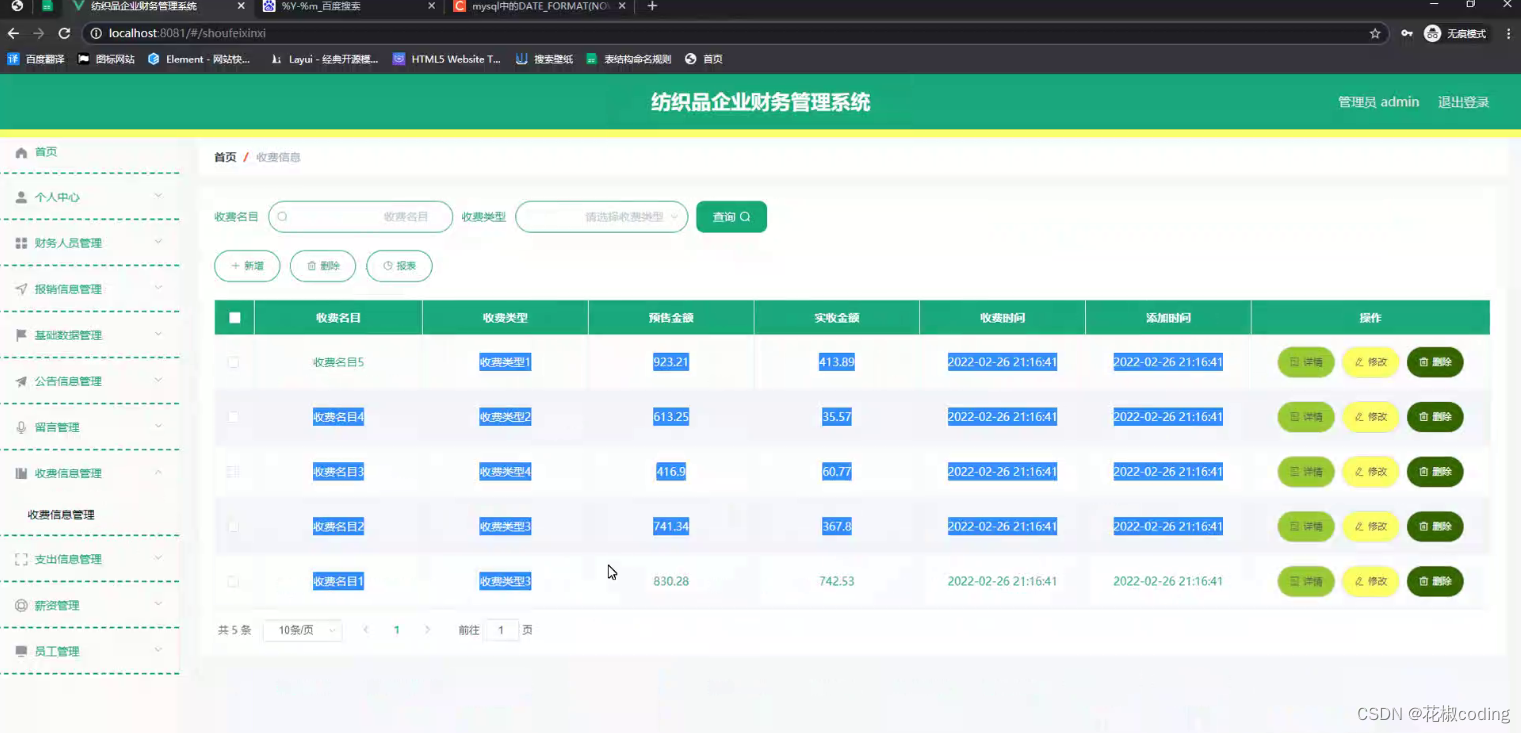Tick the checkbox for row 收费名目1

click(233, 581)
